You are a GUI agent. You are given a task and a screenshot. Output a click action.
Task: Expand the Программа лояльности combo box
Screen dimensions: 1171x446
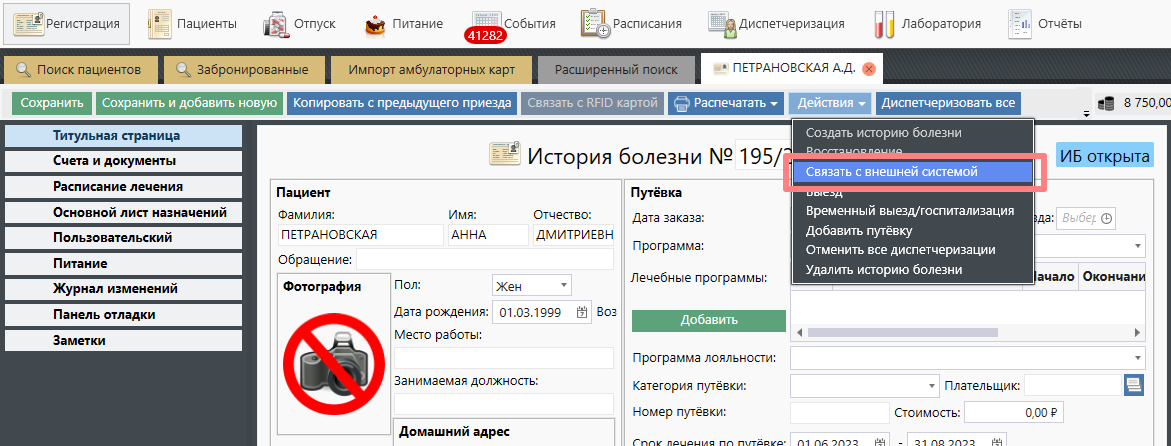point(1139,357)
